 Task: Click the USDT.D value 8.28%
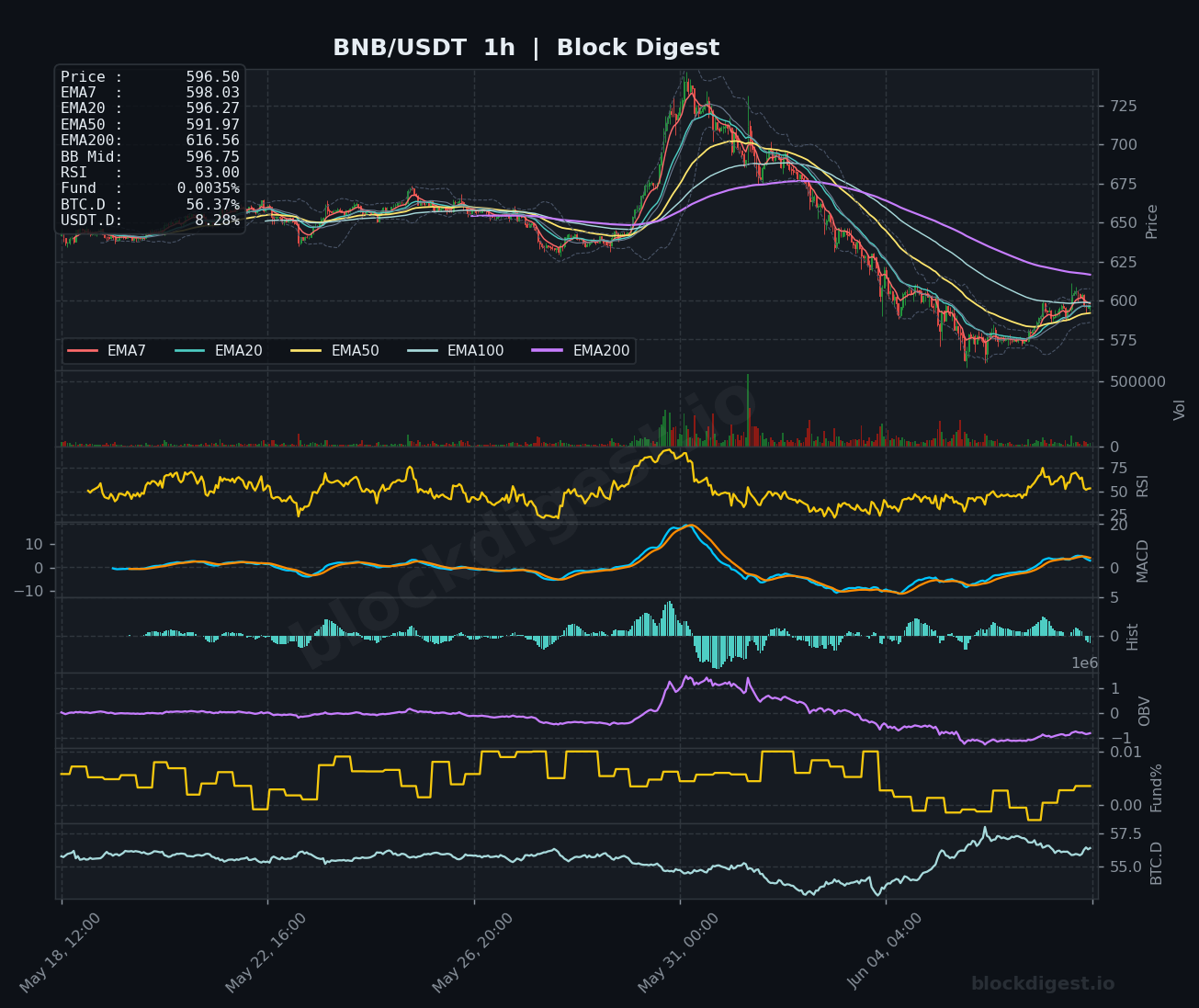tap(217, 221)
